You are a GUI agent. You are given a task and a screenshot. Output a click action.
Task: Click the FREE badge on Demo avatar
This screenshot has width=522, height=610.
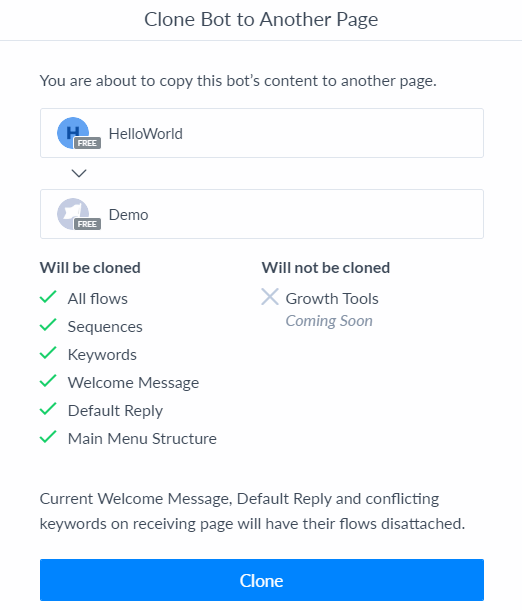click(87, 224)
